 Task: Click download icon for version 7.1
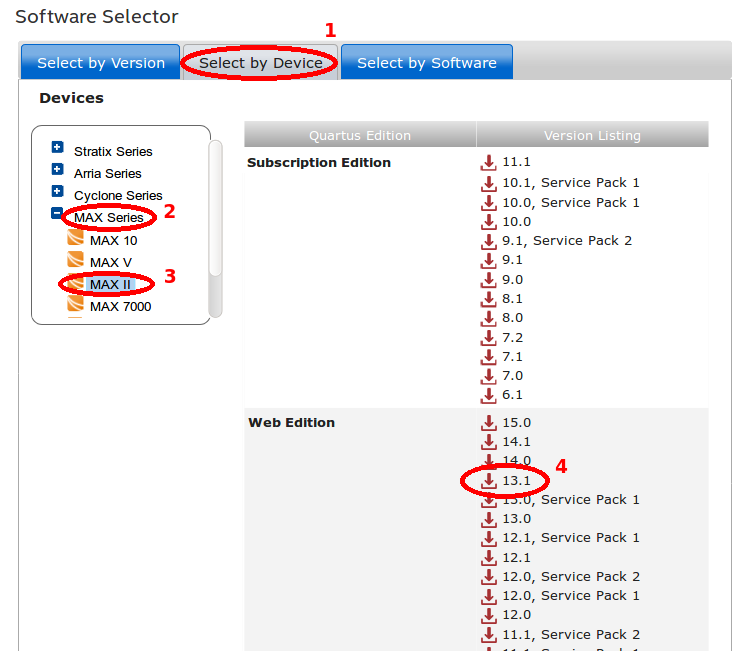(x=488, y=357)
